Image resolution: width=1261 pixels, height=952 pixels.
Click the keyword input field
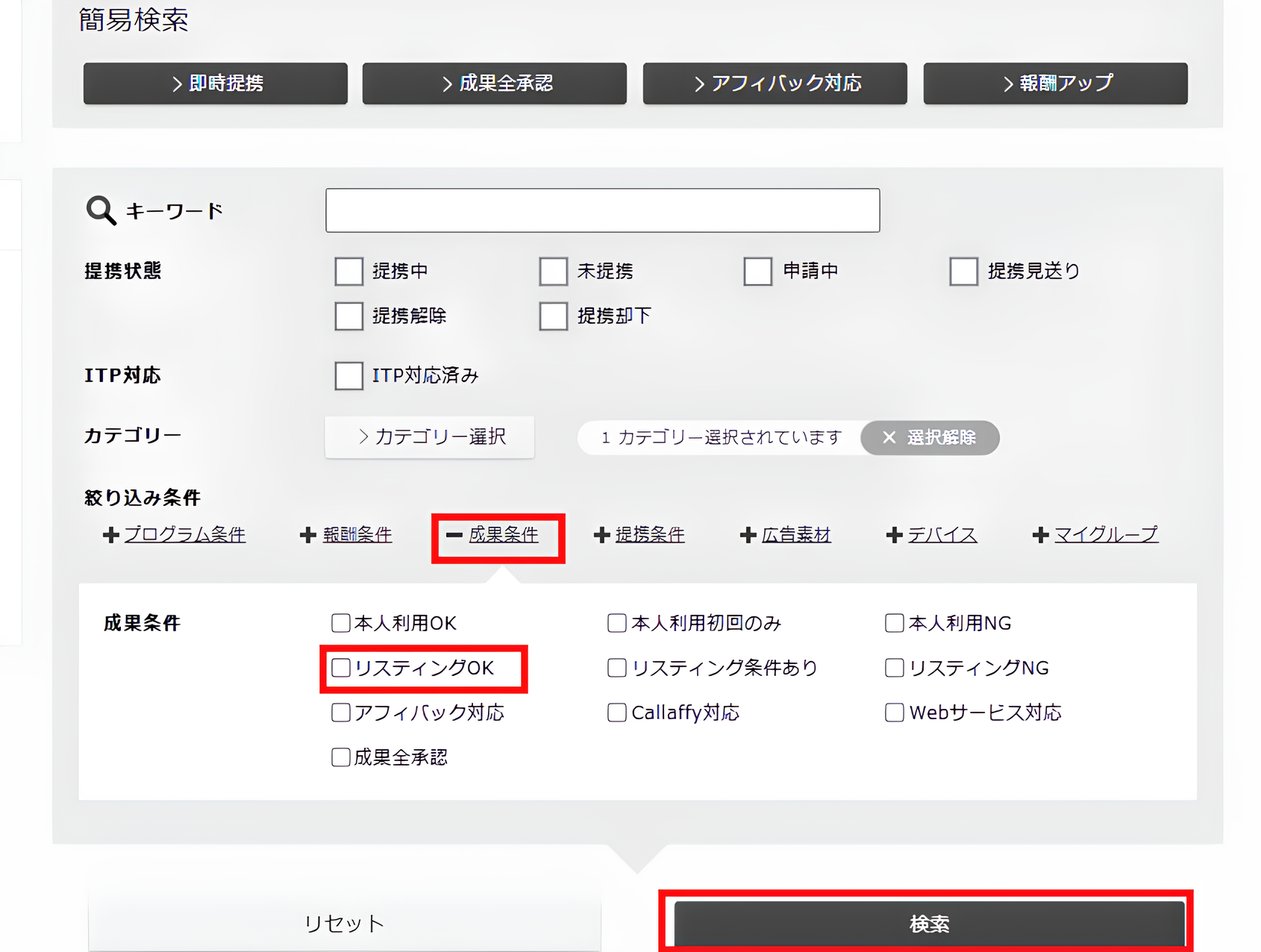(x=601, y=210)
